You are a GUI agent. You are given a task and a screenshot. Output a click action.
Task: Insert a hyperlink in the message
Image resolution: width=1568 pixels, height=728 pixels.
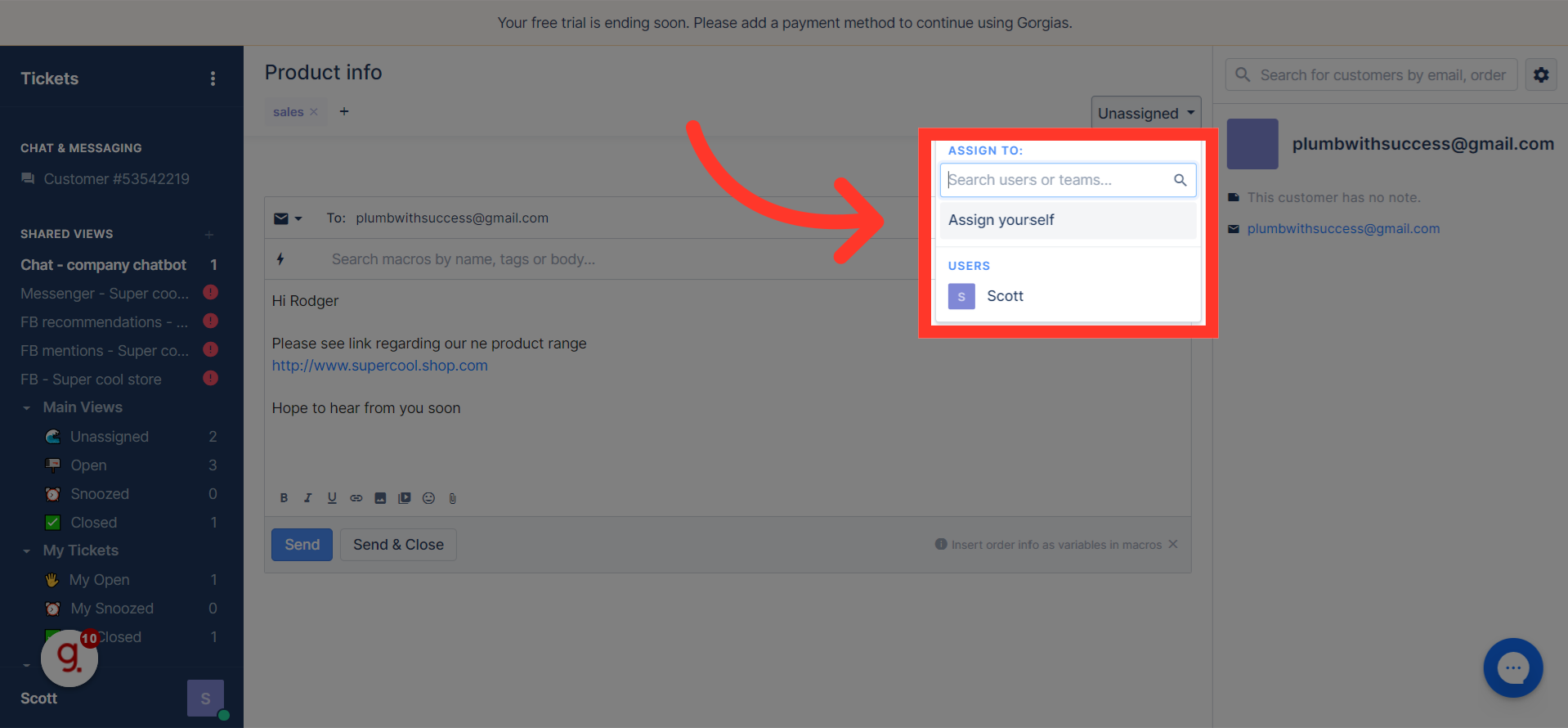click(x=356, y=498)
